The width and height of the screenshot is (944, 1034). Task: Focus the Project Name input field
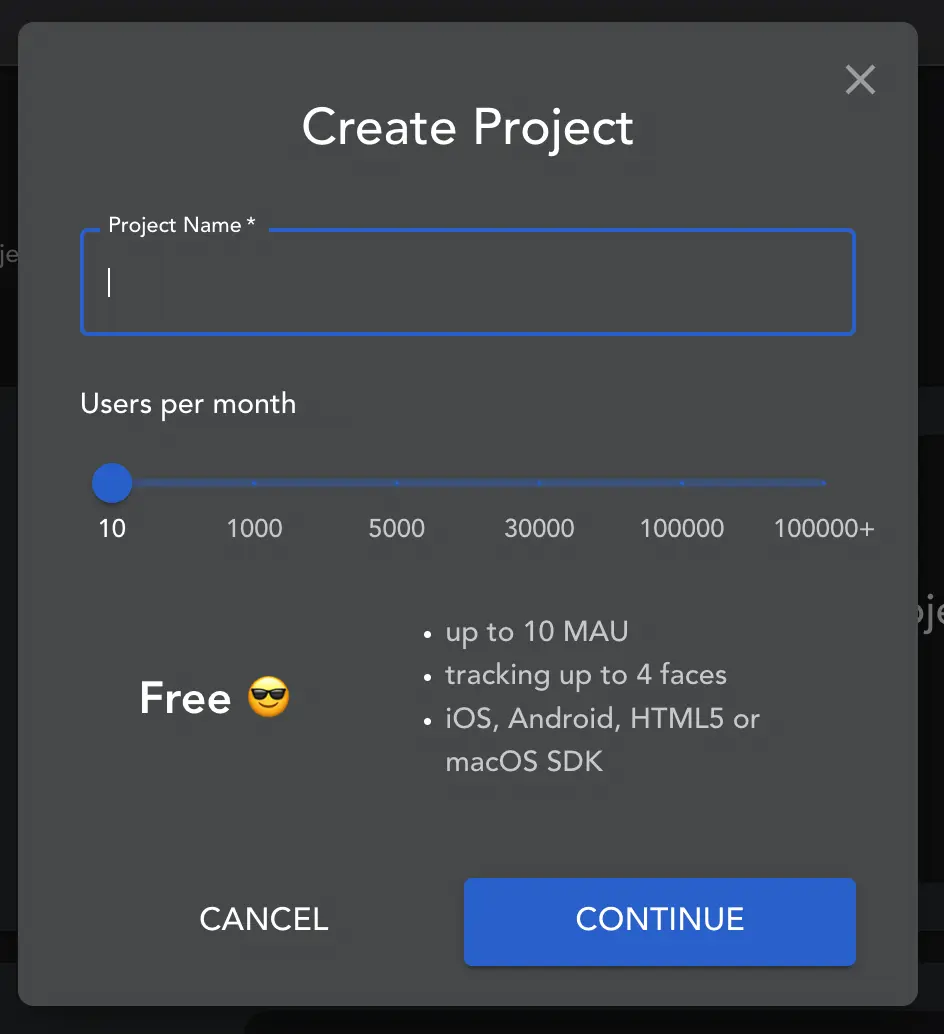(x=468, y=282)
